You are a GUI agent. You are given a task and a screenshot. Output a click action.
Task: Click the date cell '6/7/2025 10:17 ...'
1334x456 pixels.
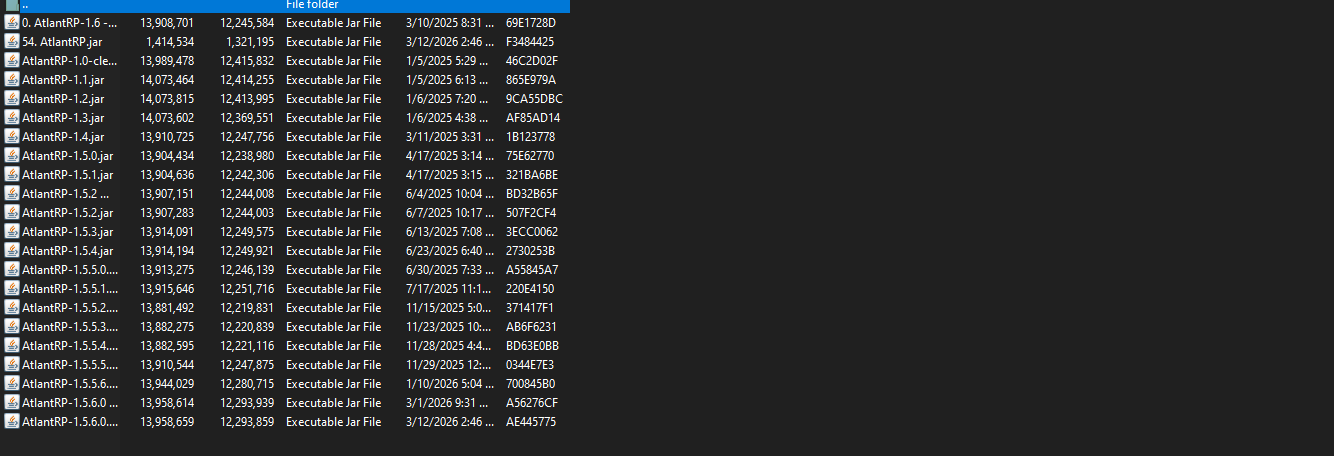(x=450, y=212)
